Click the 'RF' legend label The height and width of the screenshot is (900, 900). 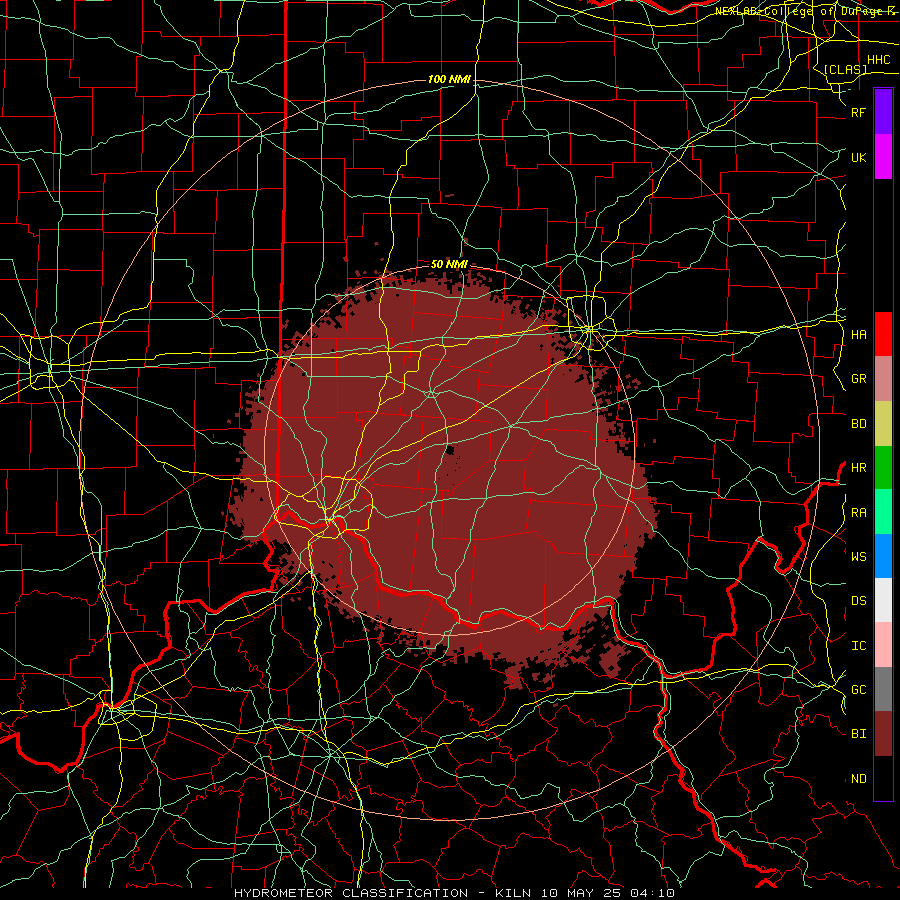pyautogui.click(x=858, y=112)
